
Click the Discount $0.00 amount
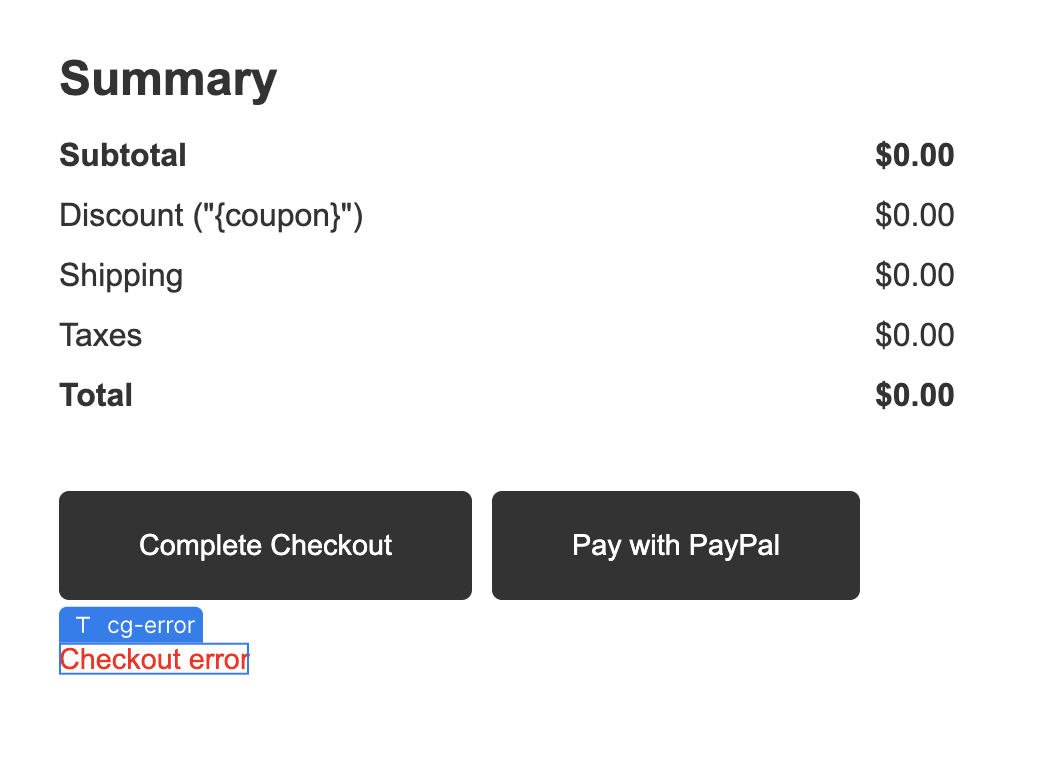[914, 215]
